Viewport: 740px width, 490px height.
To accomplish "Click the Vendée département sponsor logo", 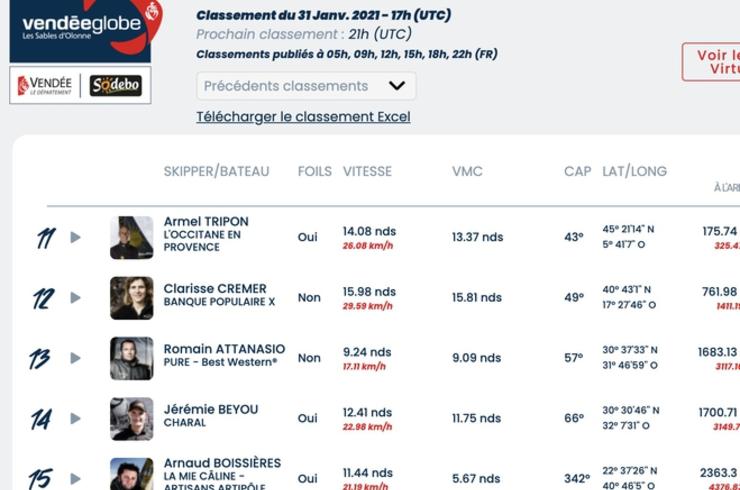I will [x=44, y=85].
